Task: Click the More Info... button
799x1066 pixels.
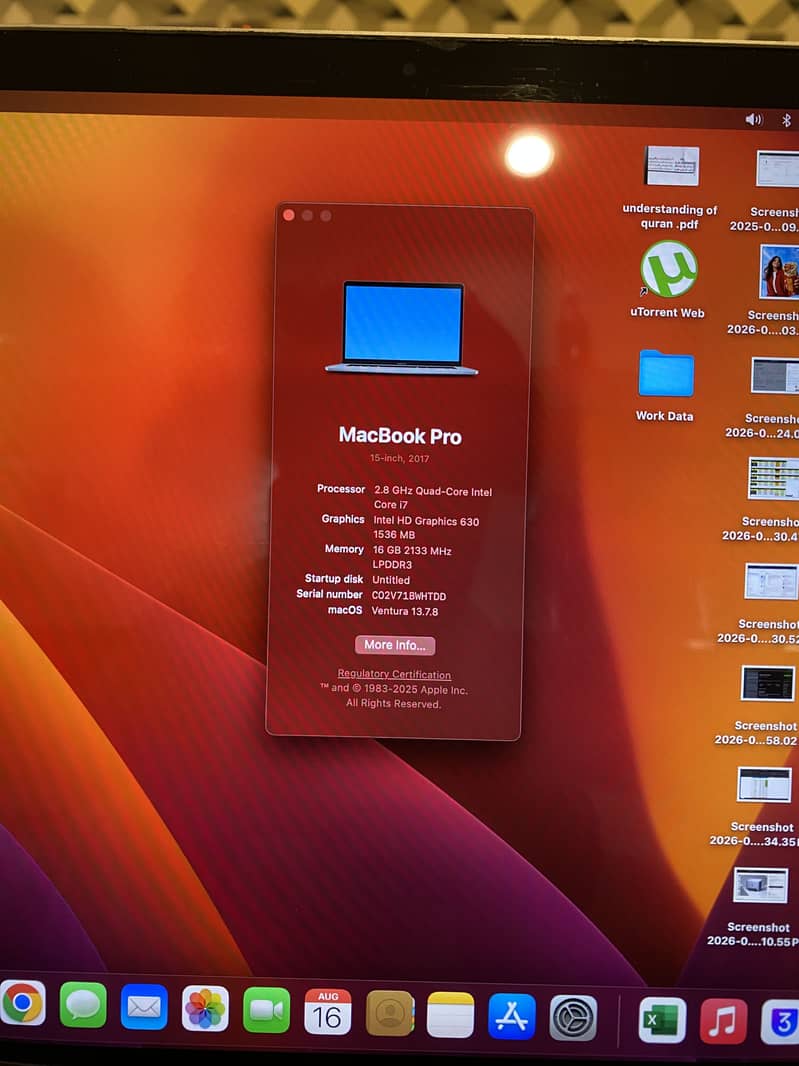Action: pos(395,645)
